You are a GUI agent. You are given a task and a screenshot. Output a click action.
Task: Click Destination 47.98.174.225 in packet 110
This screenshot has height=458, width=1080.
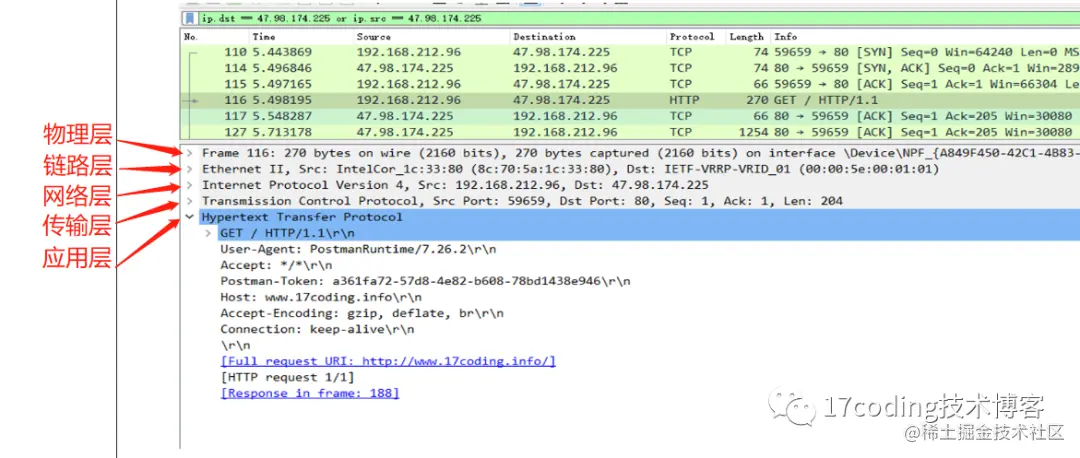pos(561,52)
